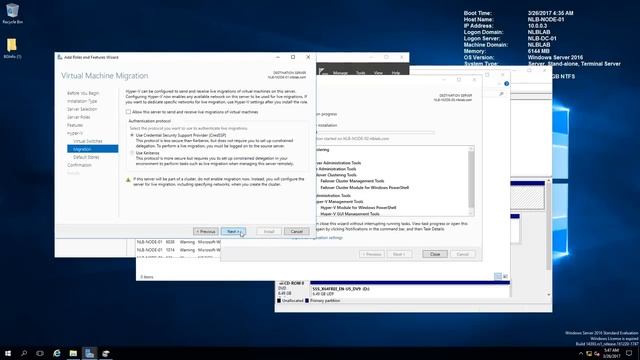
Task: Select Hyper-V Module for Windows PowerShell entry
Action: [x=358, y=208]
